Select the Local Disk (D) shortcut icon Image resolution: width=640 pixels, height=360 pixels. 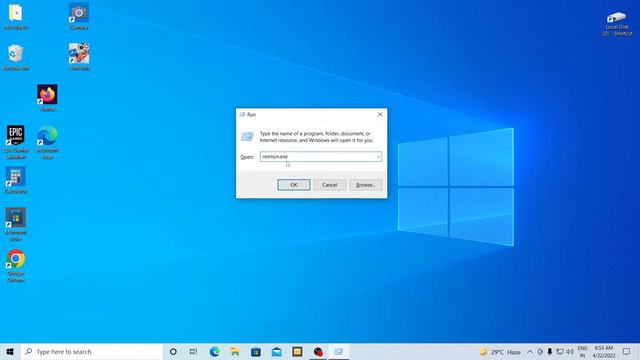coord(617,24)
